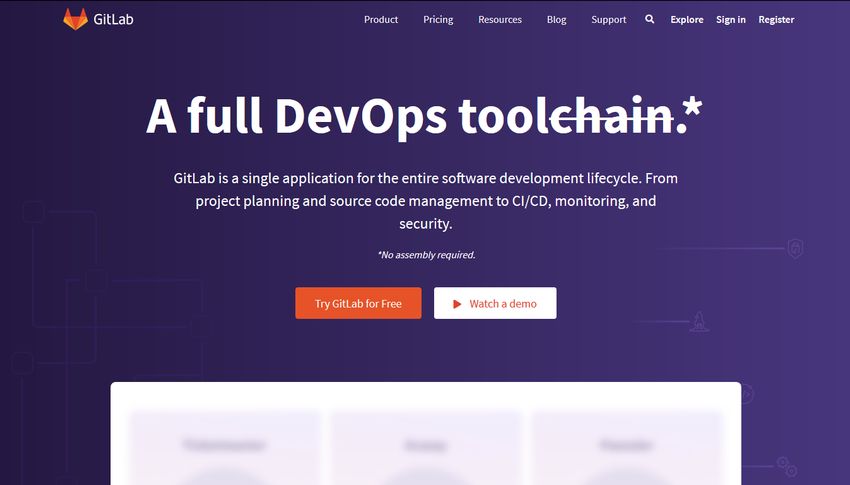This screenshot has width=850, height=485.
Task: Select Explore in the top navigation
Action: tap(687, 20)
